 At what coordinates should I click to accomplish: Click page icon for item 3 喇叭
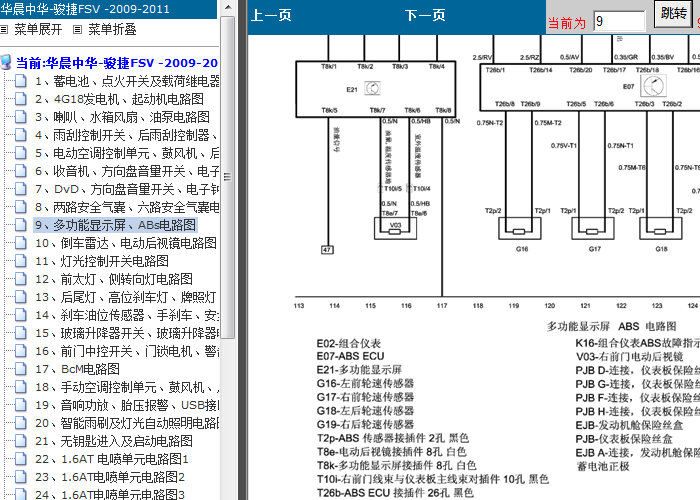(21, 117)
